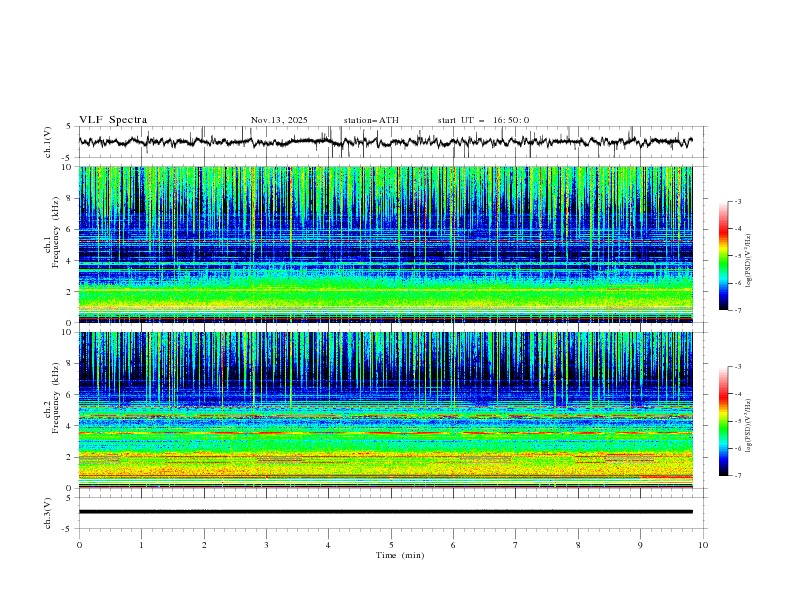
Task: Click time axis tick label "2"
Action: click(x=204, y=545)
